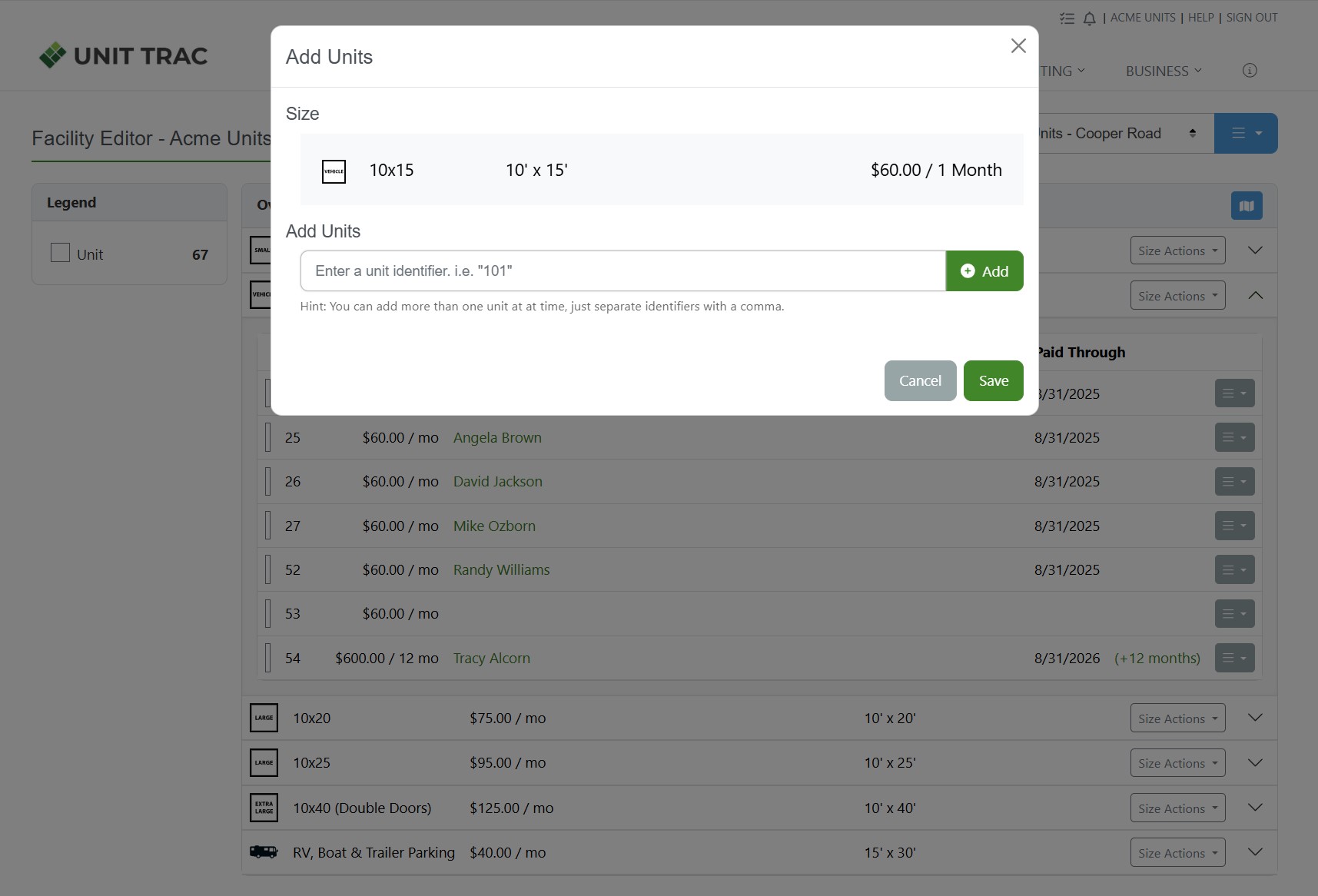
Task: Open the facility map view icon
Action: coord(1246,206)
